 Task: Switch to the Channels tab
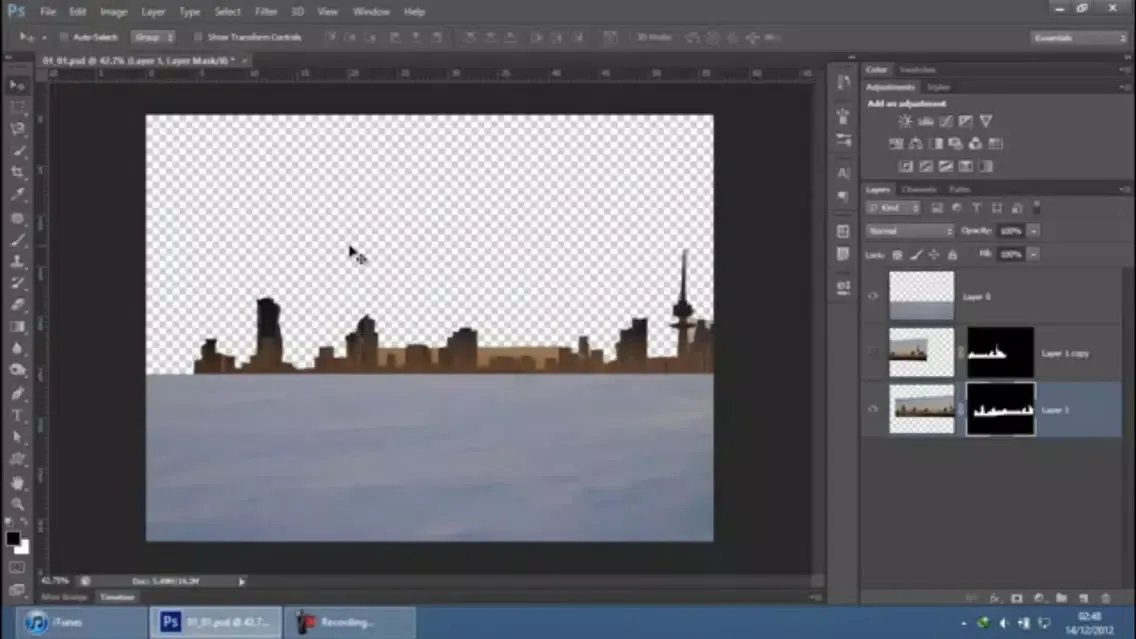[x=919, y=190]
